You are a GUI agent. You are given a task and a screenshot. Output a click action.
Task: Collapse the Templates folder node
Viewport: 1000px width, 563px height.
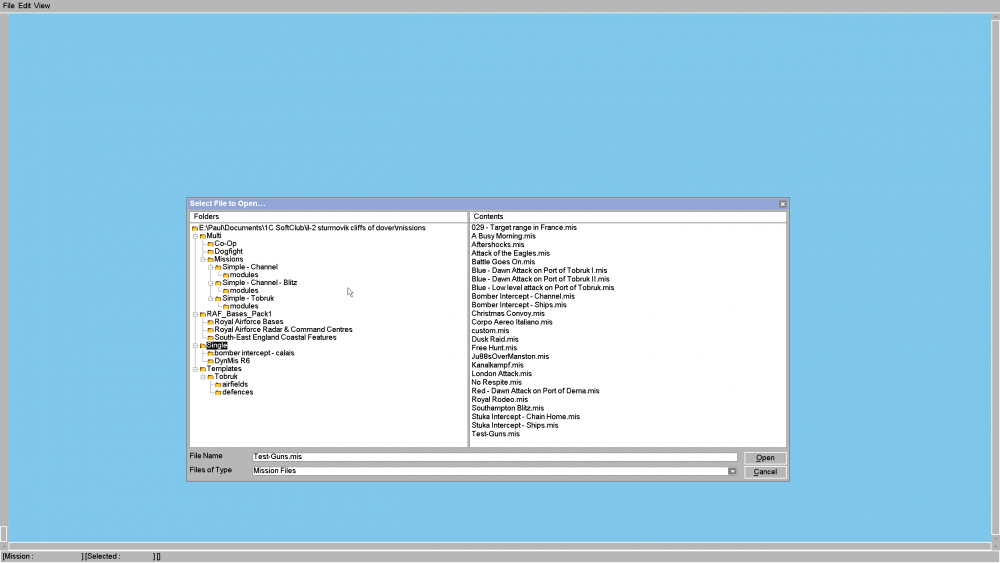(x=195, y=369)
